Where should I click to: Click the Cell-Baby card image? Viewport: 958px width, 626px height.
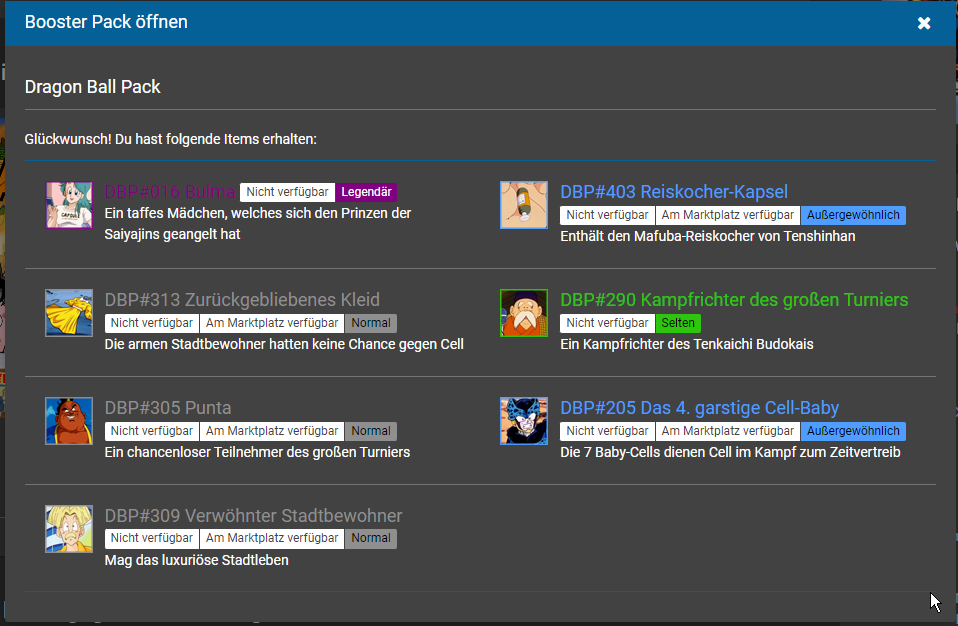click(x=524, y=421)
